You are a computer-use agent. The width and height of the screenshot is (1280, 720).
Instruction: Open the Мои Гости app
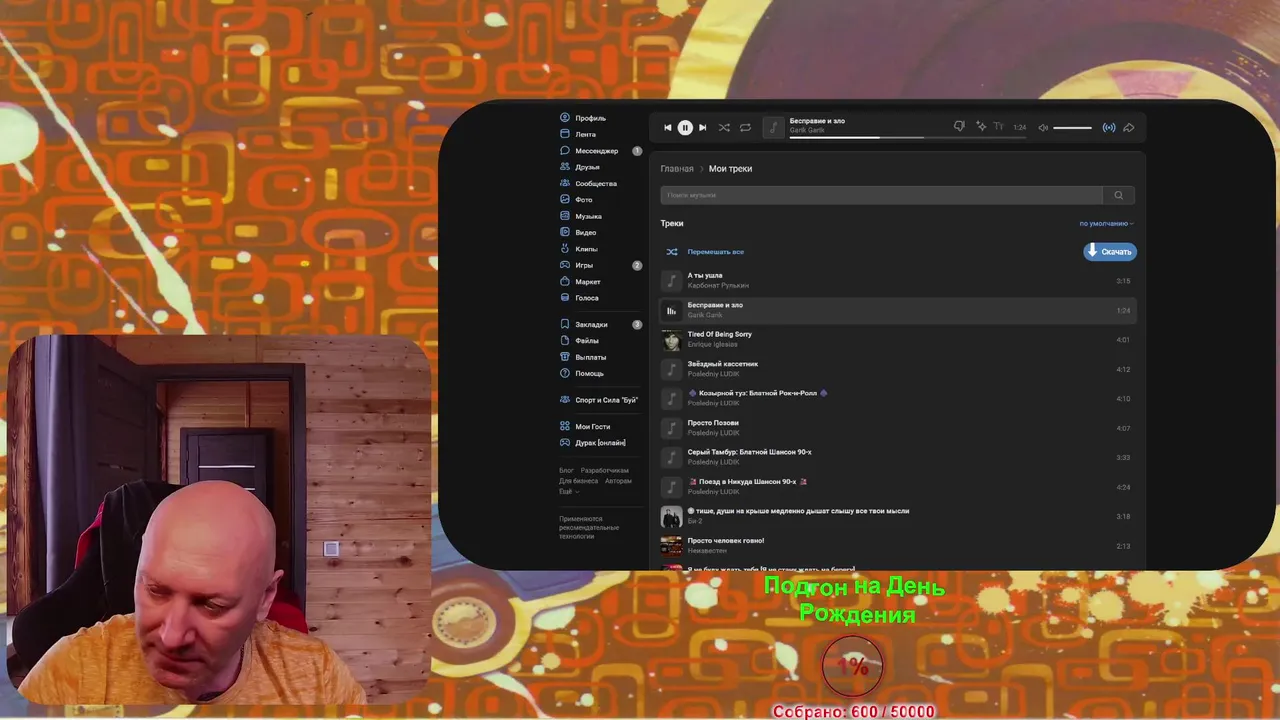click(585, 427)
